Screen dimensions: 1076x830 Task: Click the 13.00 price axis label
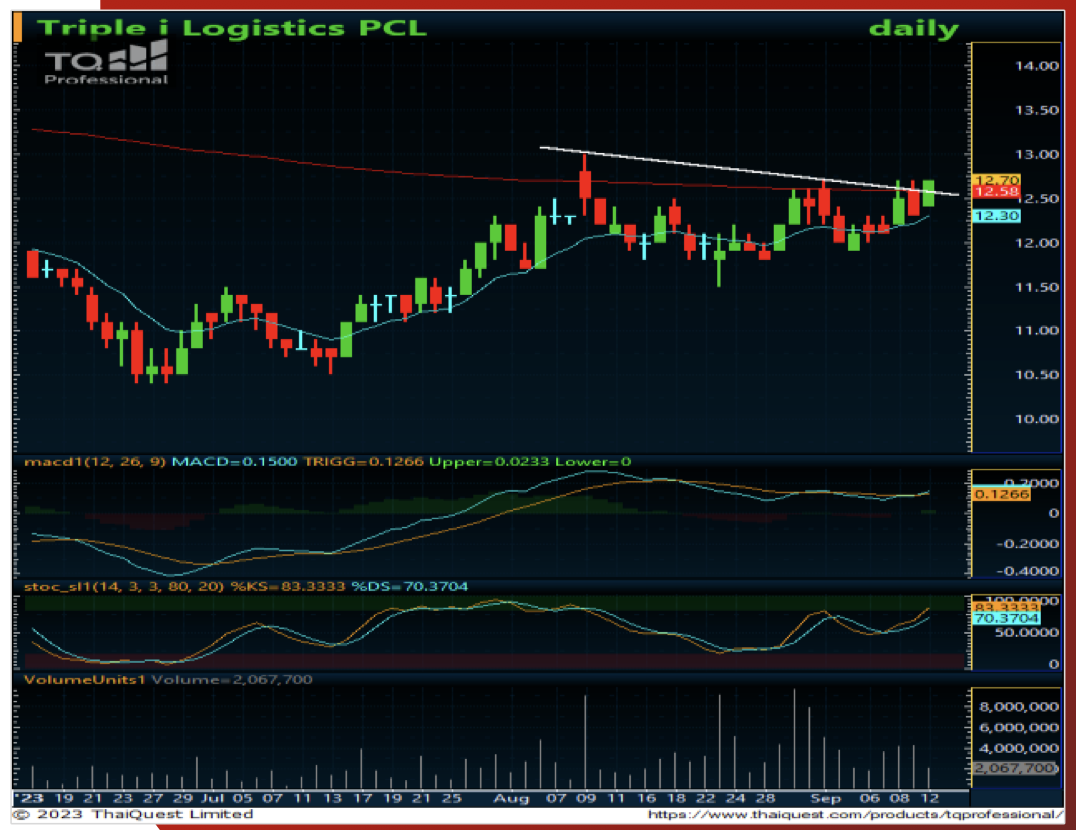point(1037,154)
